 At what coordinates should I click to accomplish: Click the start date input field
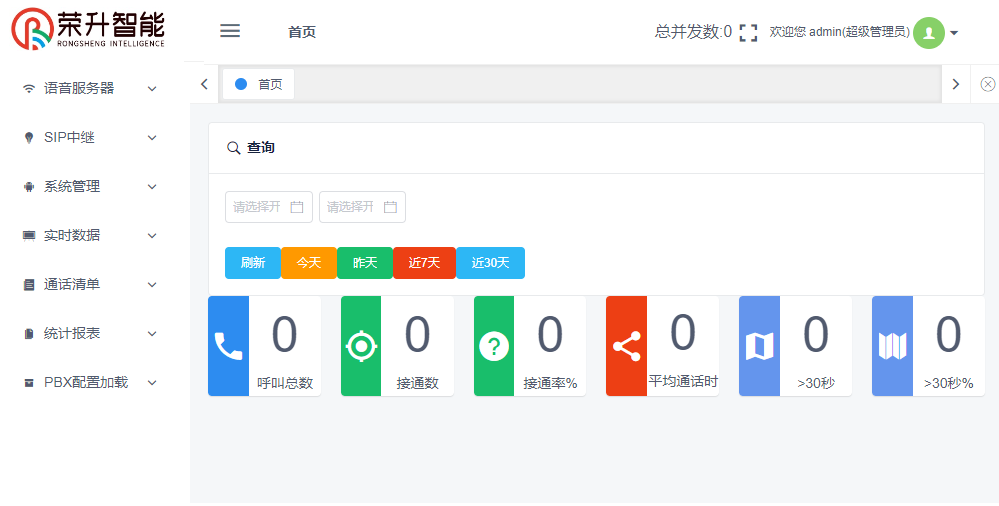coord(269,207)
